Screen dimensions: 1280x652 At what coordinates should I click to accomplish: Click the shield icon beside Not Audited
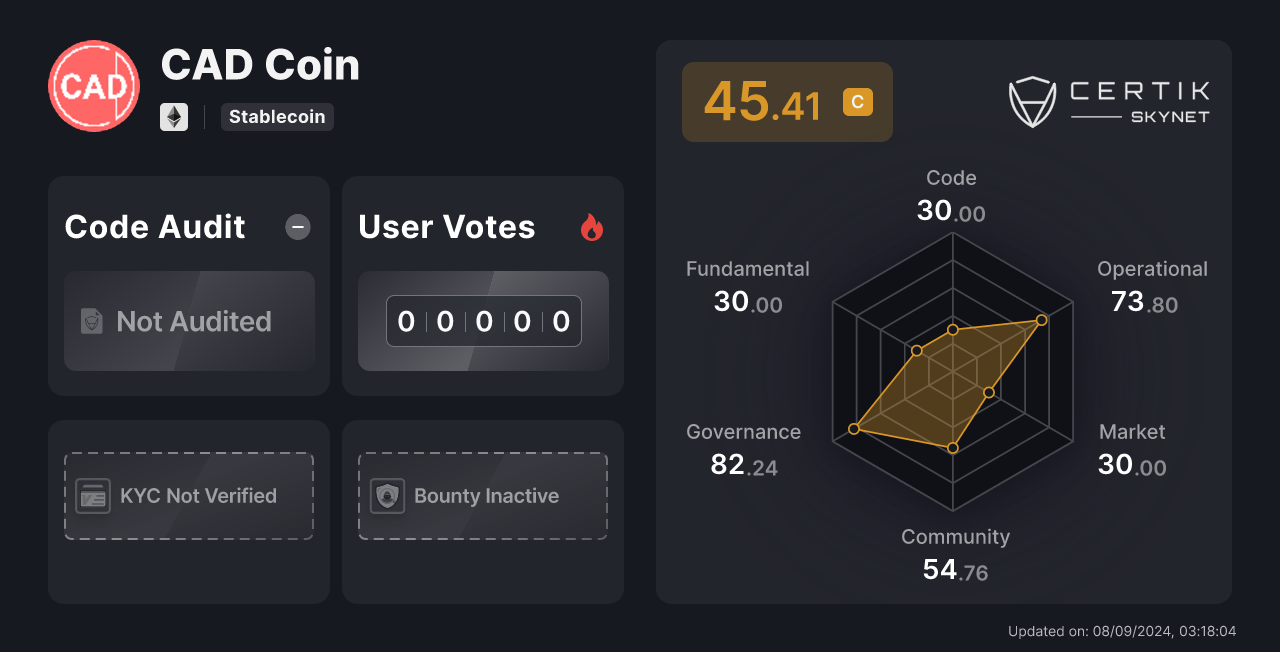coord(93,321)
